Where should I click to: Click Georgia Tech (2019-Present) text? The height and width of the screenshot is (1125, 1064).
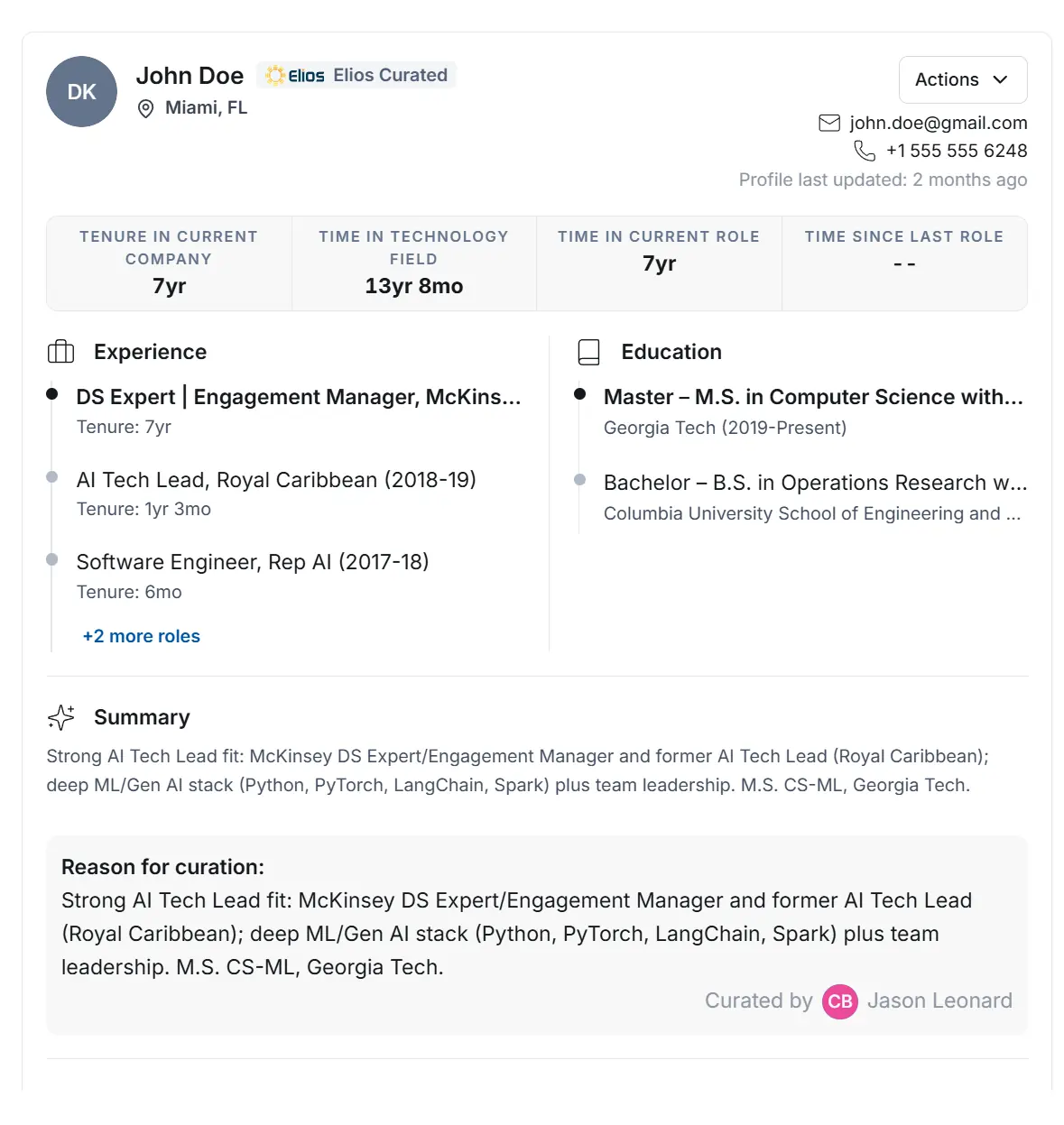pos(725,428)
